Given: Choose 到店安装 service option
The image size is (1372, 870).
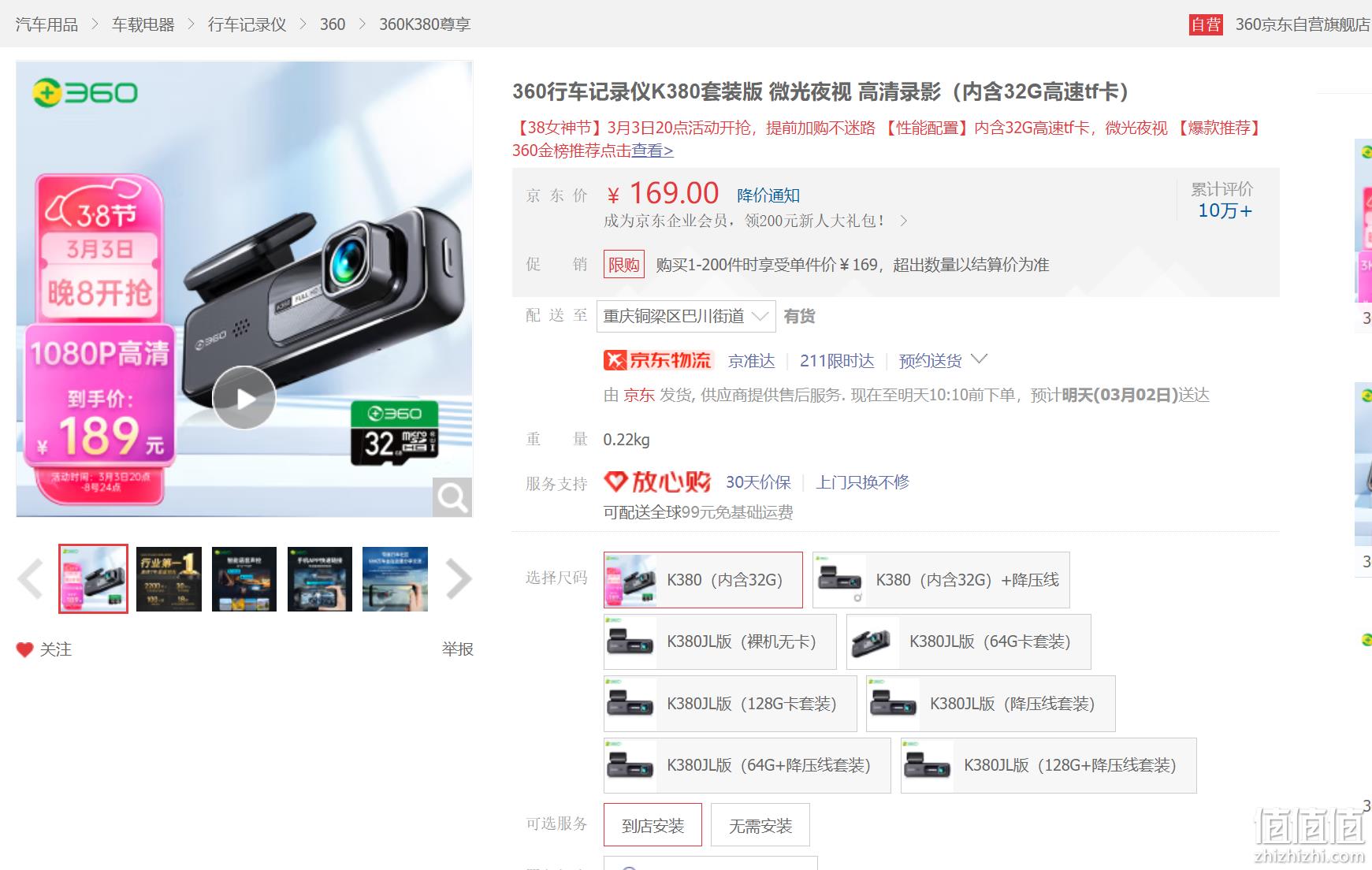Looking at the screenshot, I should [653, 825].
